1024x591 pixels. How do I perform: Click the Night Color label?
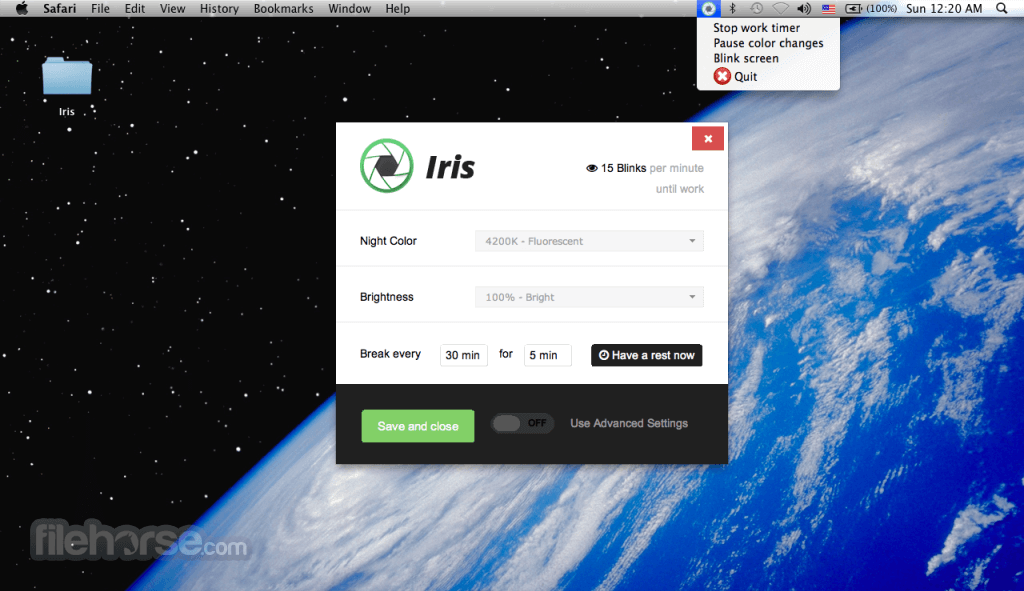click(388, 241)
